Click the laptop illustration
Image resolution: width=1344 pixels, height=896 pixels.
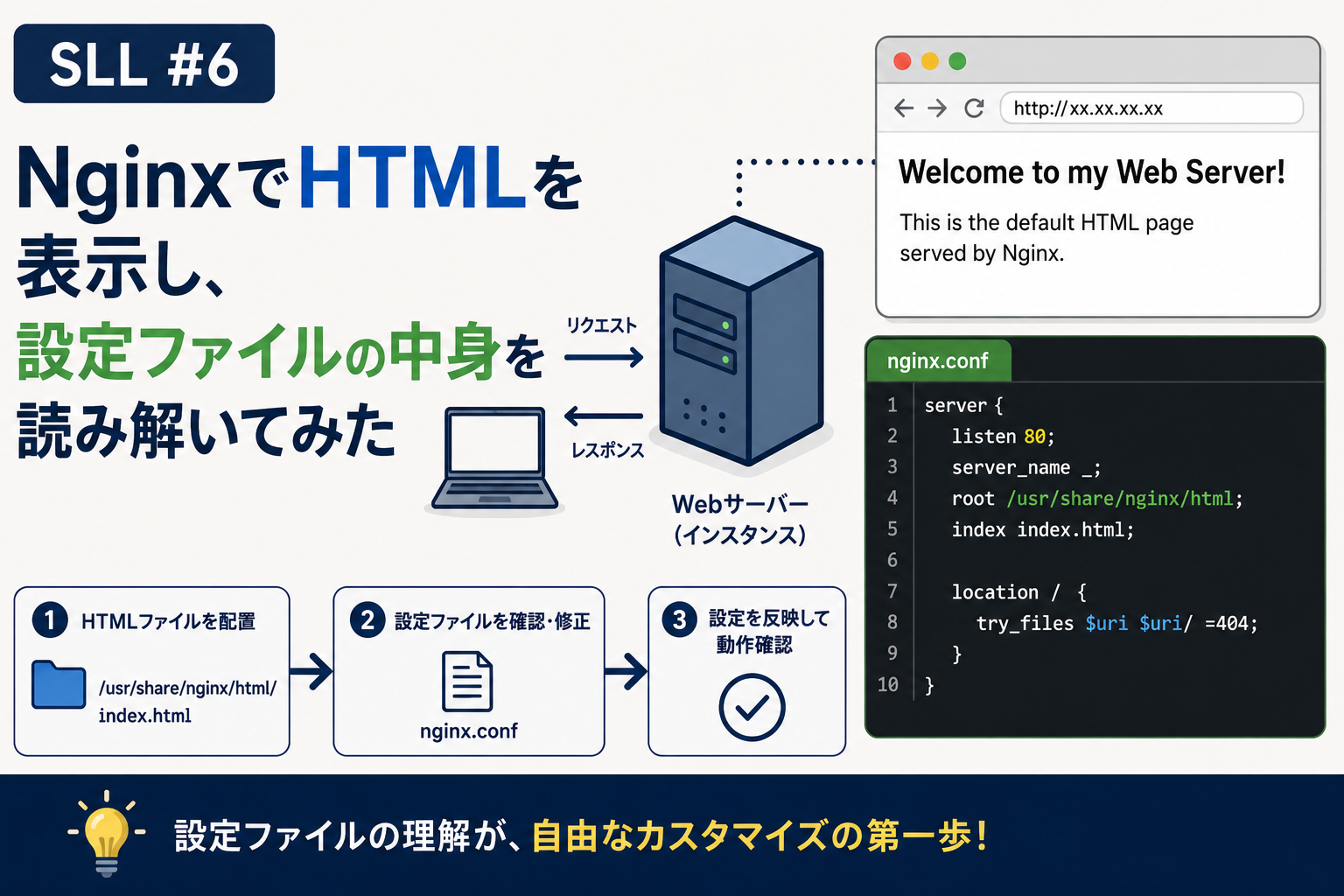coord(493,459)
